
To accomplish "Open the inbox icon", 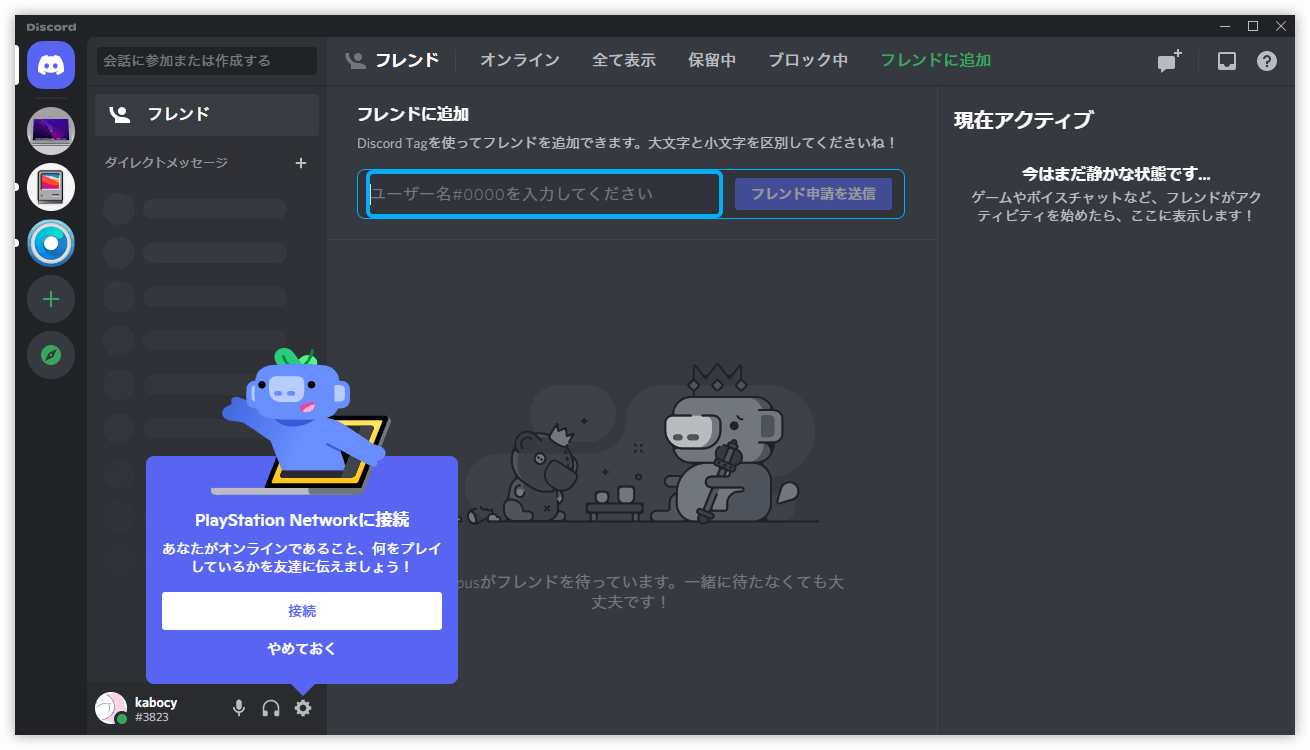I will [x=1226, y=61].
